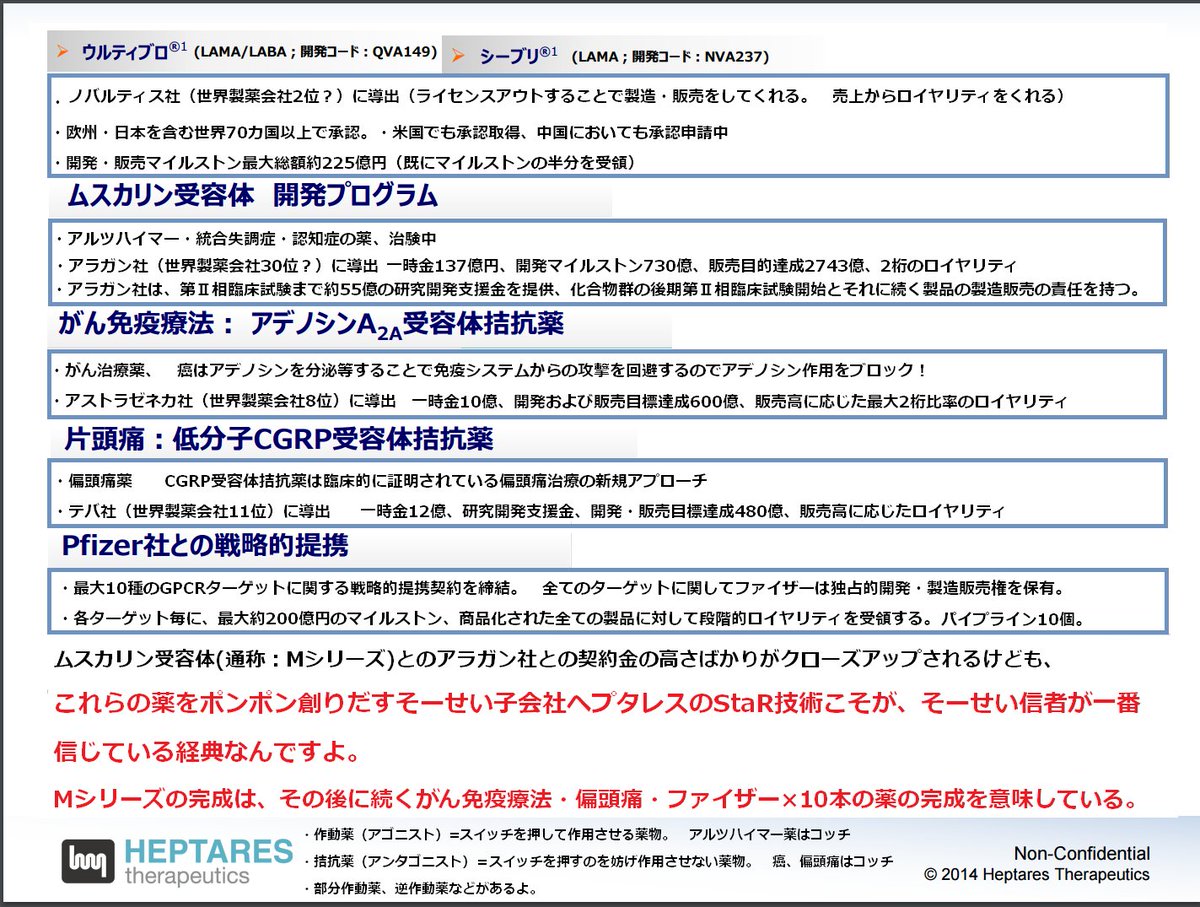Screen dimensions: 1200x907
Task: Click the Pfizer社との戦略的提携 heading
Action: [x=206, y=546]
